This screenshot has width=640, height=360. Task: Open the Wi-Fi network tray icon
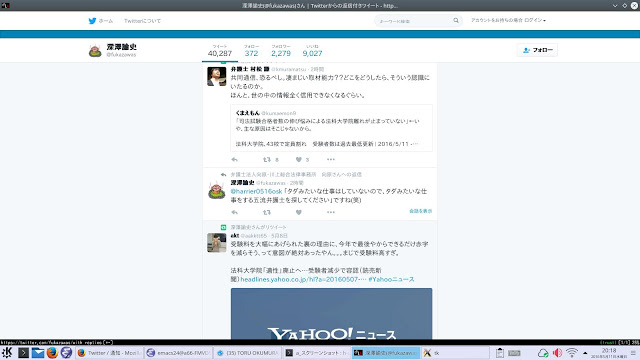tap(572, 353)
